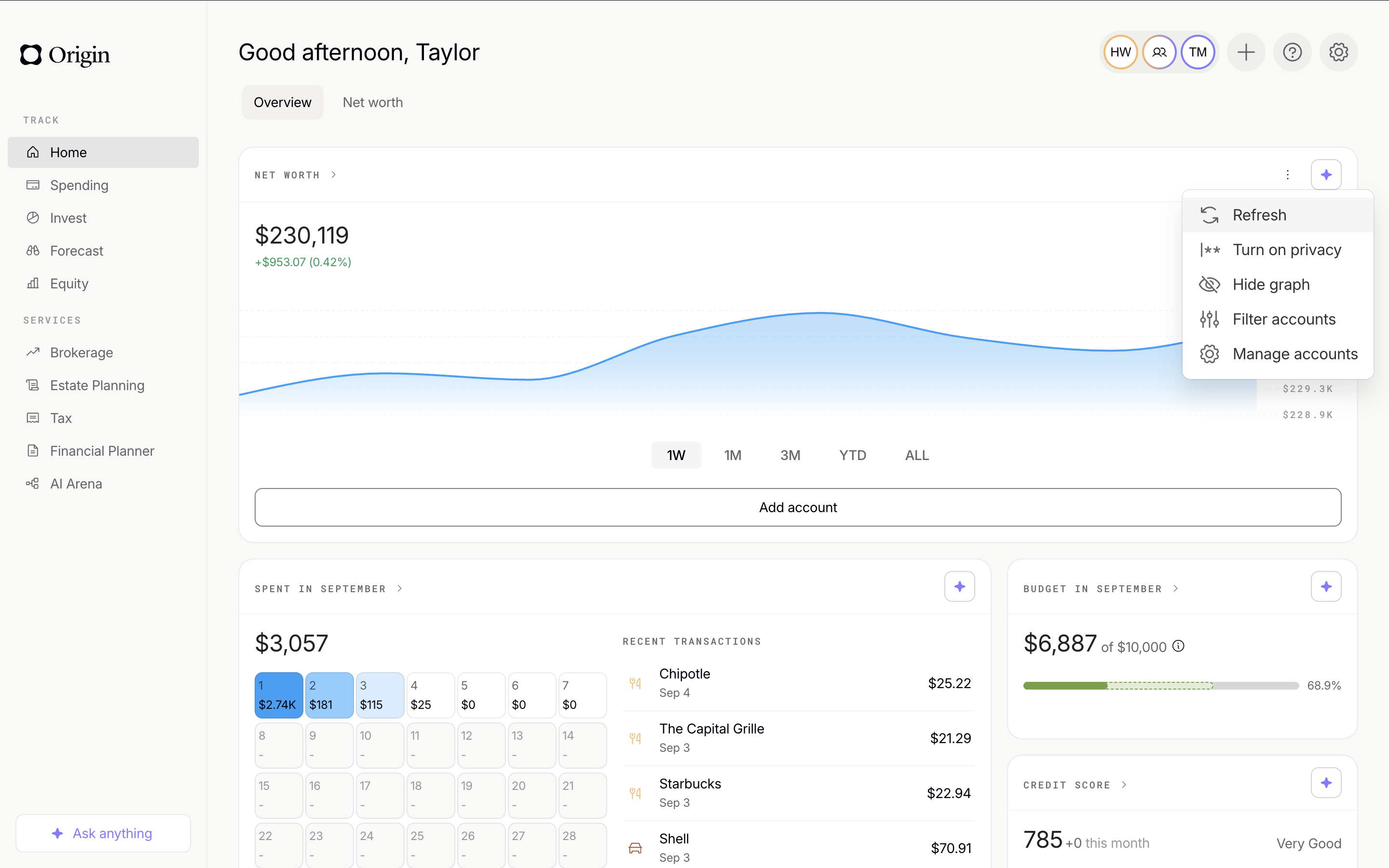The width and height of the screenshot is (1389, 868).
Task: Click the sparkle icon in Credit Score card
Action: pyautogui.click(x=1326, y=783)
